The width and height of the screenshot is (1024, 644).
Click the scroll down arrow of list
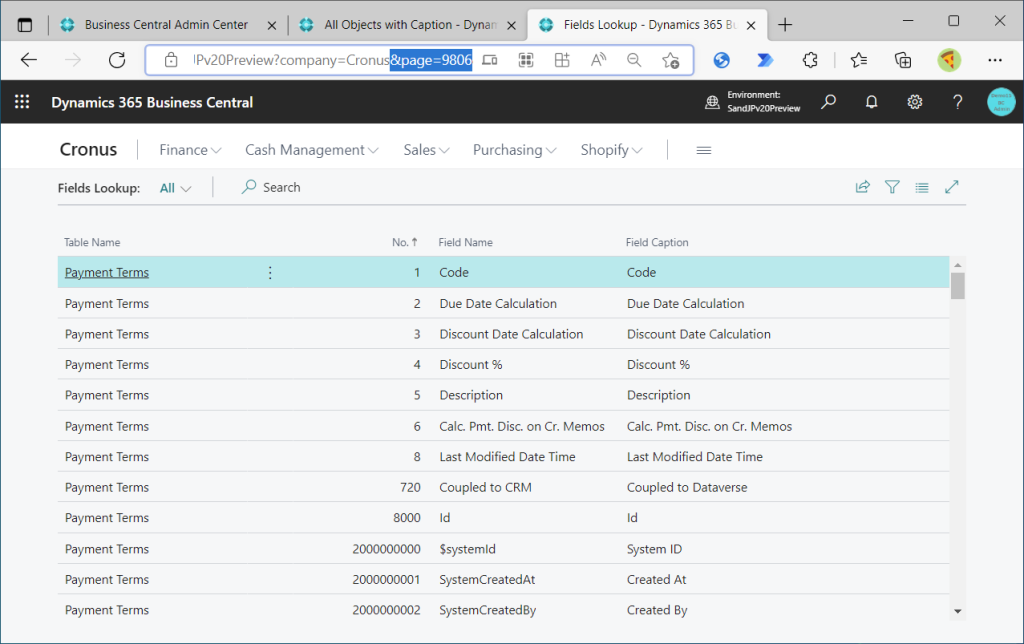(957, 611)
